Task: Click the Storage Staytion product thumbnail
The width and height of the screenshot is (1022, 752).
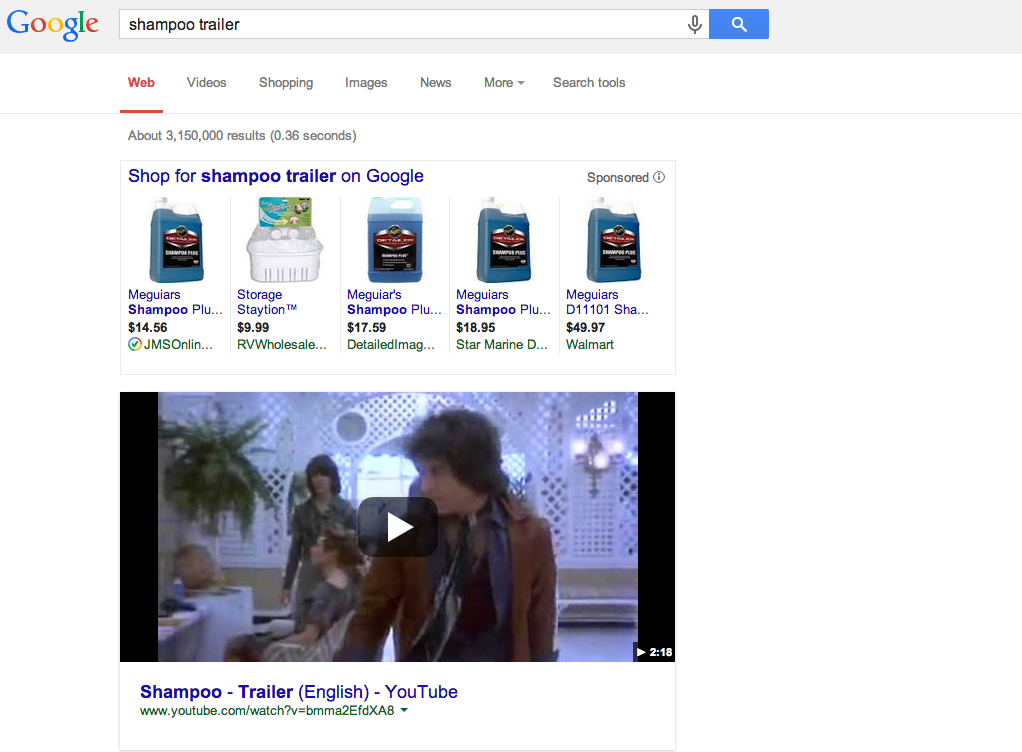Action: [x=285, y=240]
